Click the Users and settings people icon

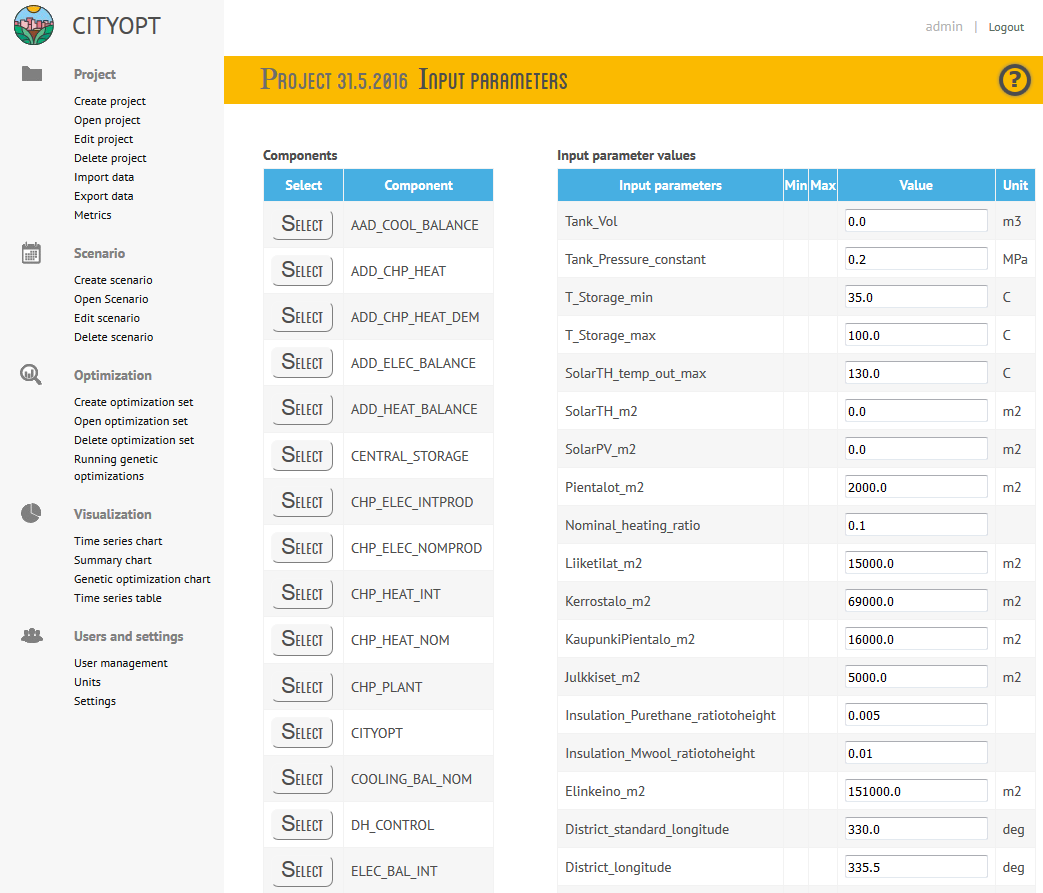[32, 636]
